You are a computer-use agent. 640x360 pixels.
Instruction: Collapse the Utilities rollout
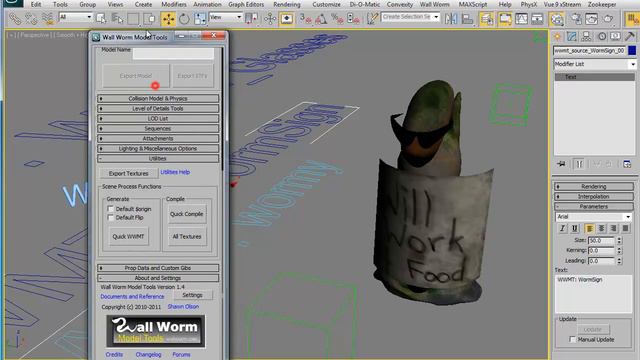(158, 158)
